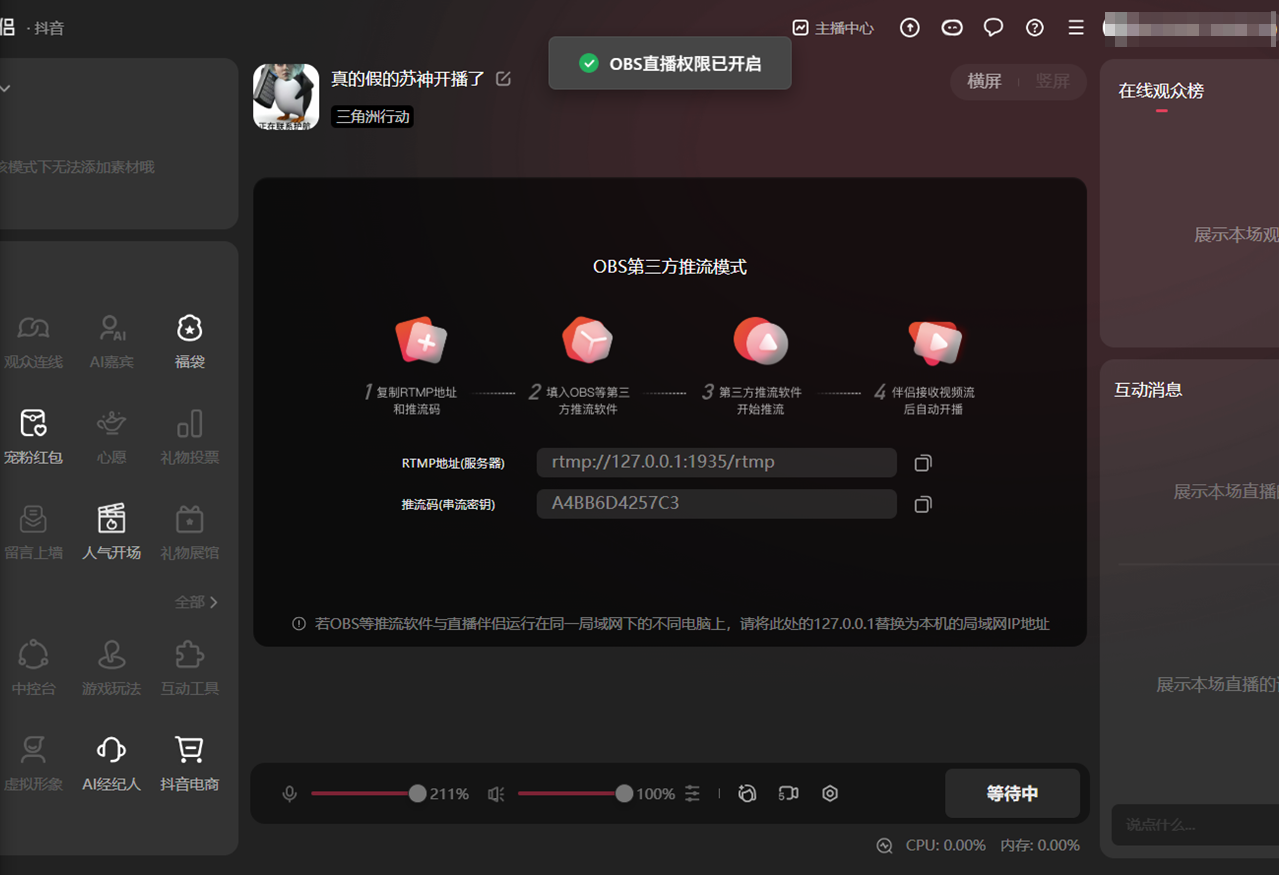Open the gamepad icon in top bar
This screenshot has width=1279, height=875.
point(952,28)
